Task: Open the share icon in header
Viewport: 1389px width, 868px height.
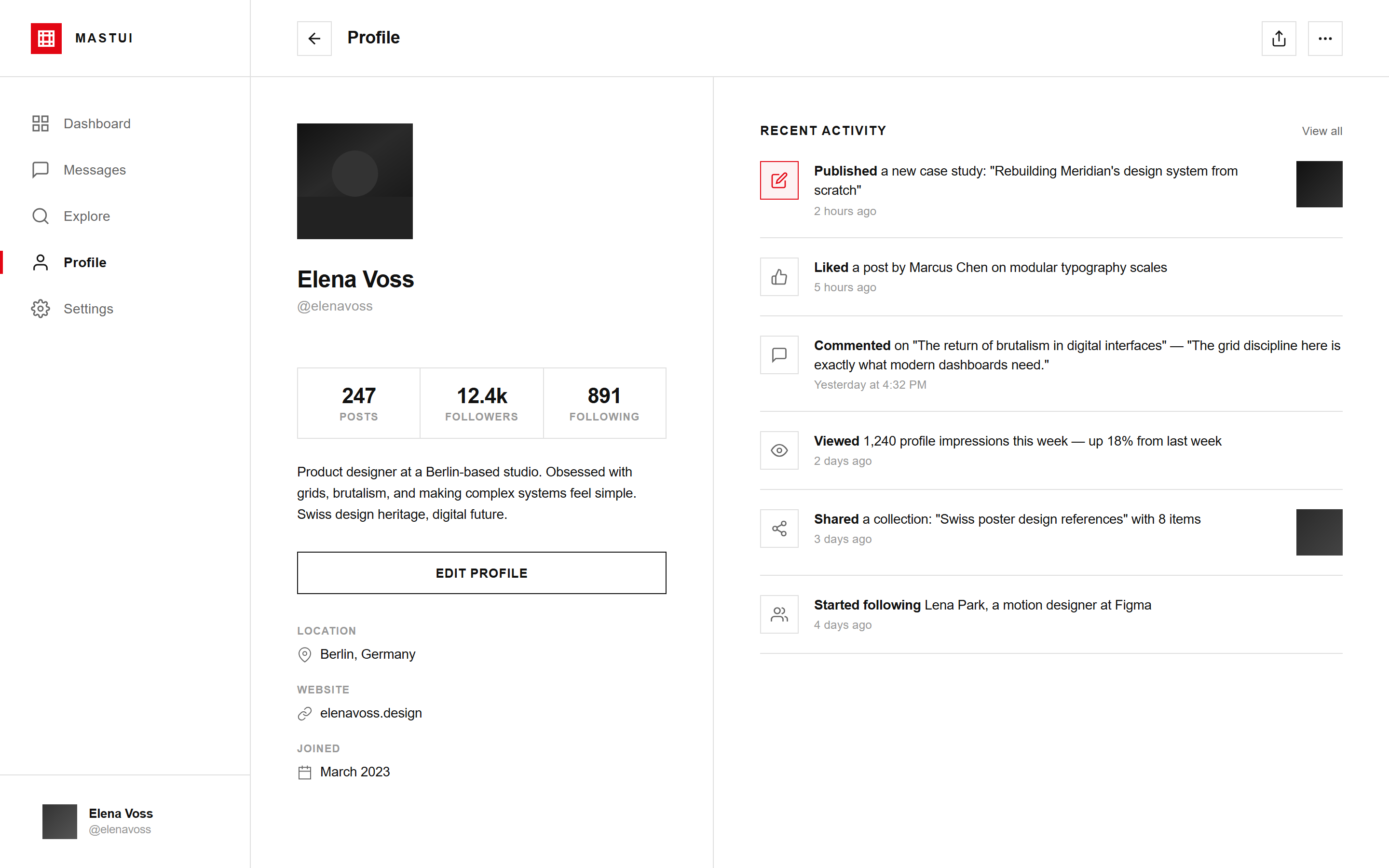Action: [1278, 39]
